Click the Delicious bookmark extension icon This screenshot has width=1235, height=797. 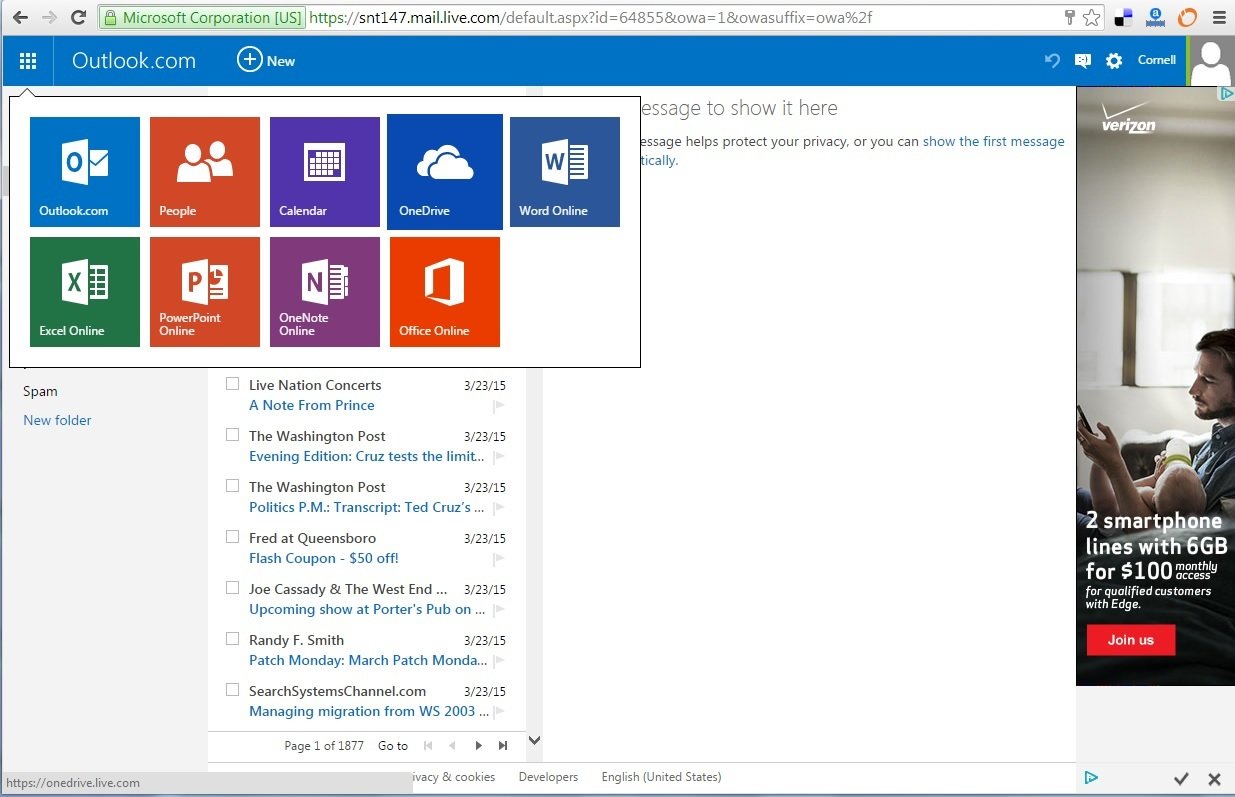[1124, 17]
